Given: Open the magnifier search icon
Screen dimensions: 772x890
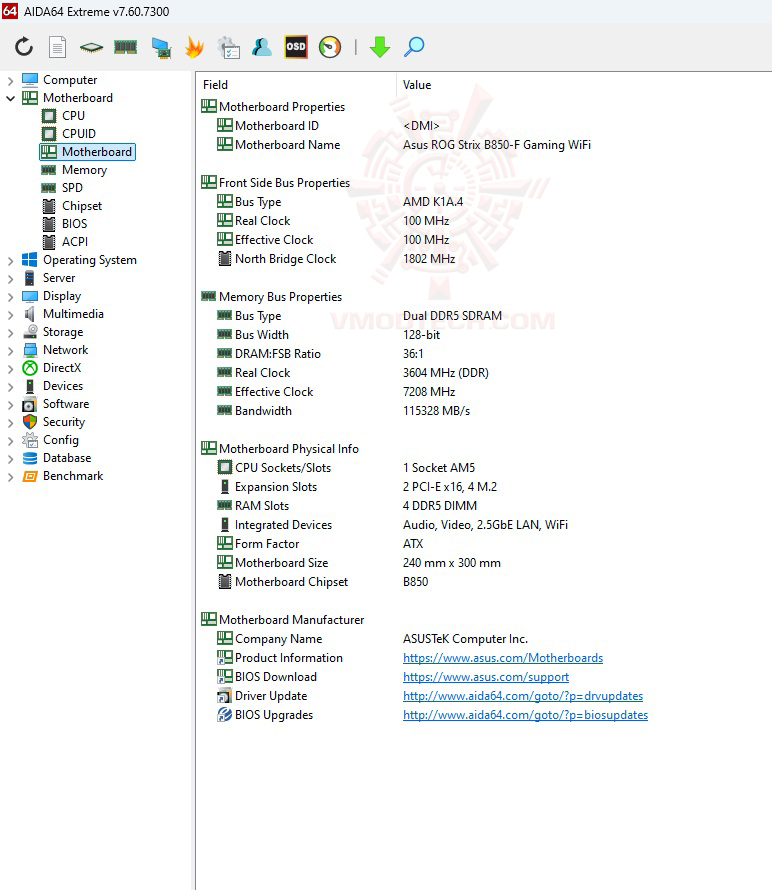Looking at the screenshot, I should (414, 47).
